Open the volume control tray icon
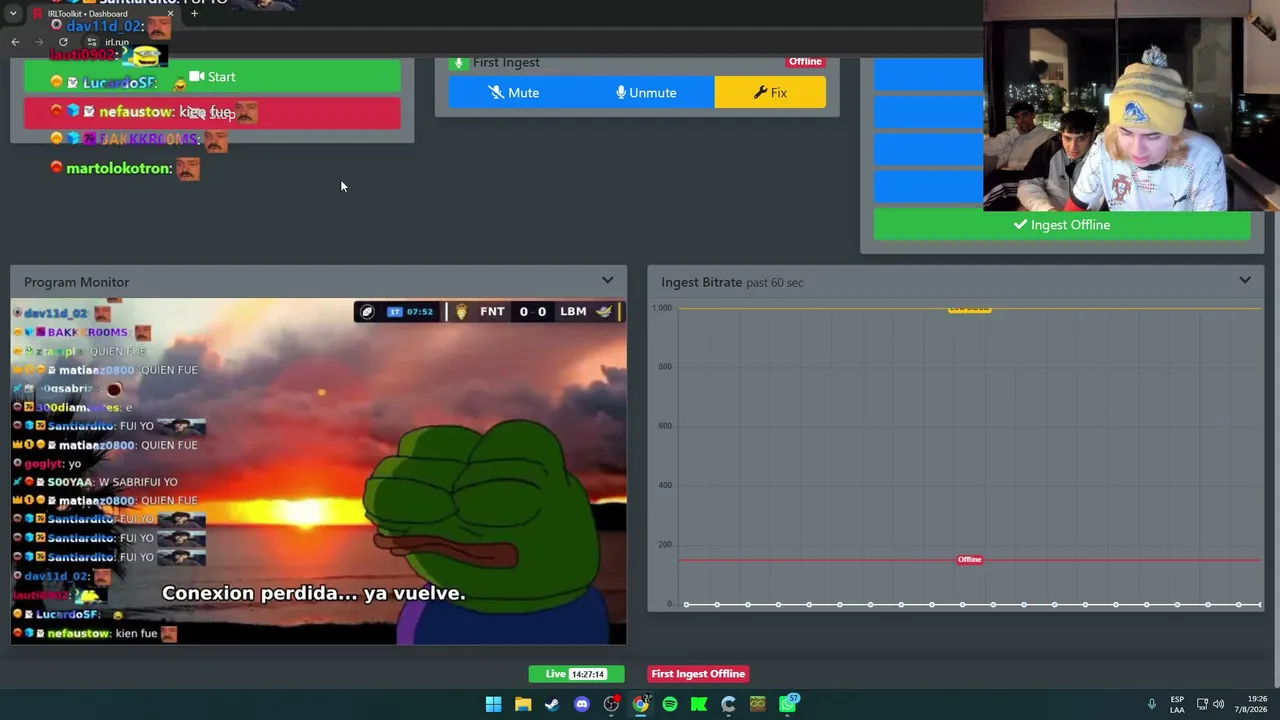The image size is (1280, 720). click(x=1218, y=704)
